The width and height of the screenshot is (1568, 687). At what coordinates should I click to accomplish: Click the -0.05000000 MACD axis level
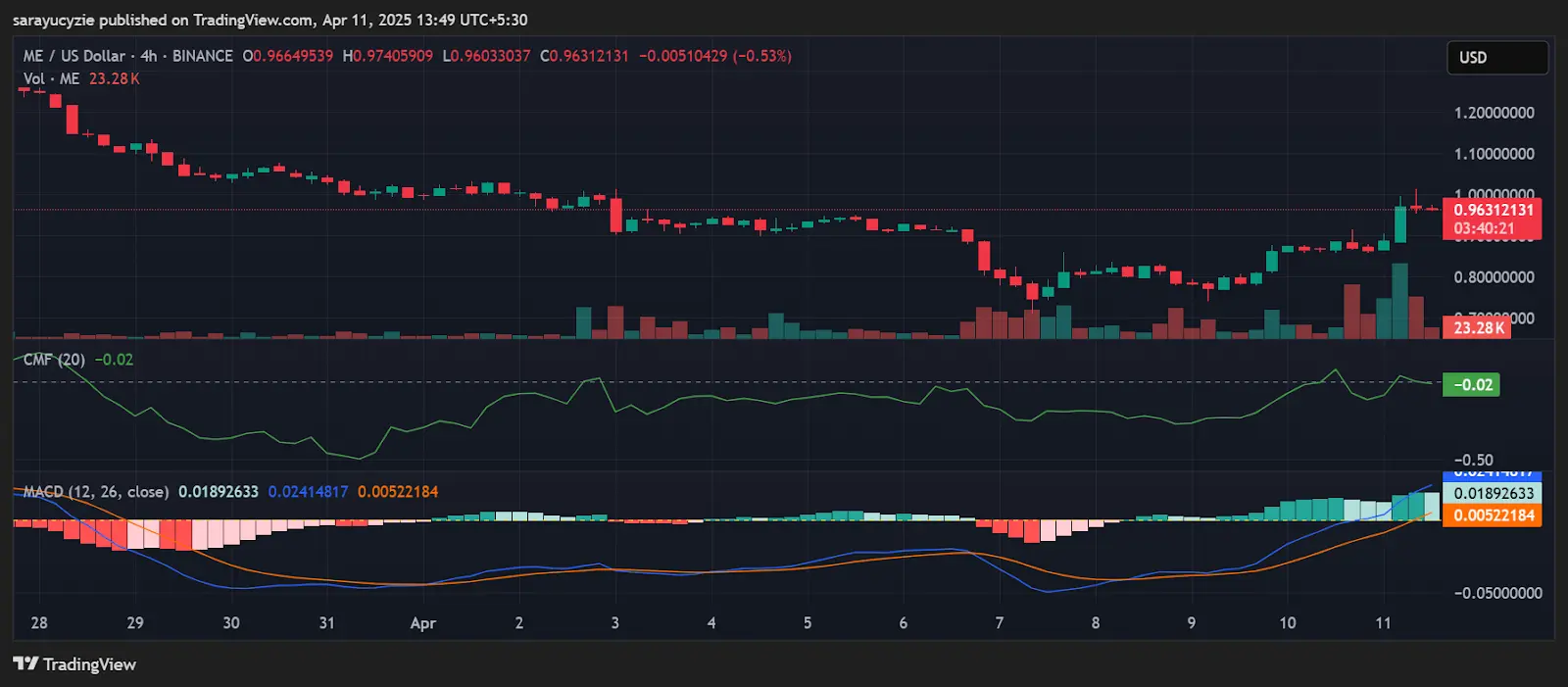1497,593
